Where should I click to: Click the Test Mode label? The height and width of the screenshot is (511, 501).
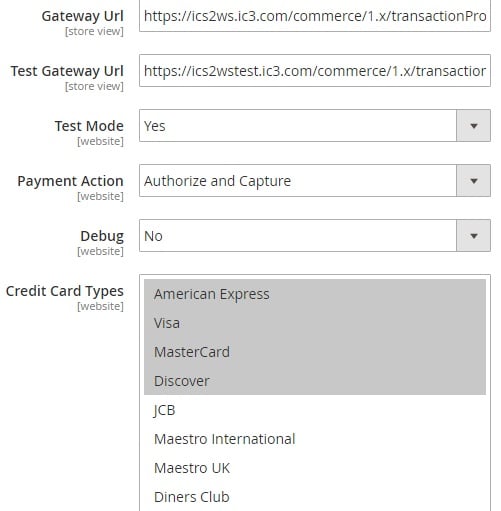[x=89, y=126]
